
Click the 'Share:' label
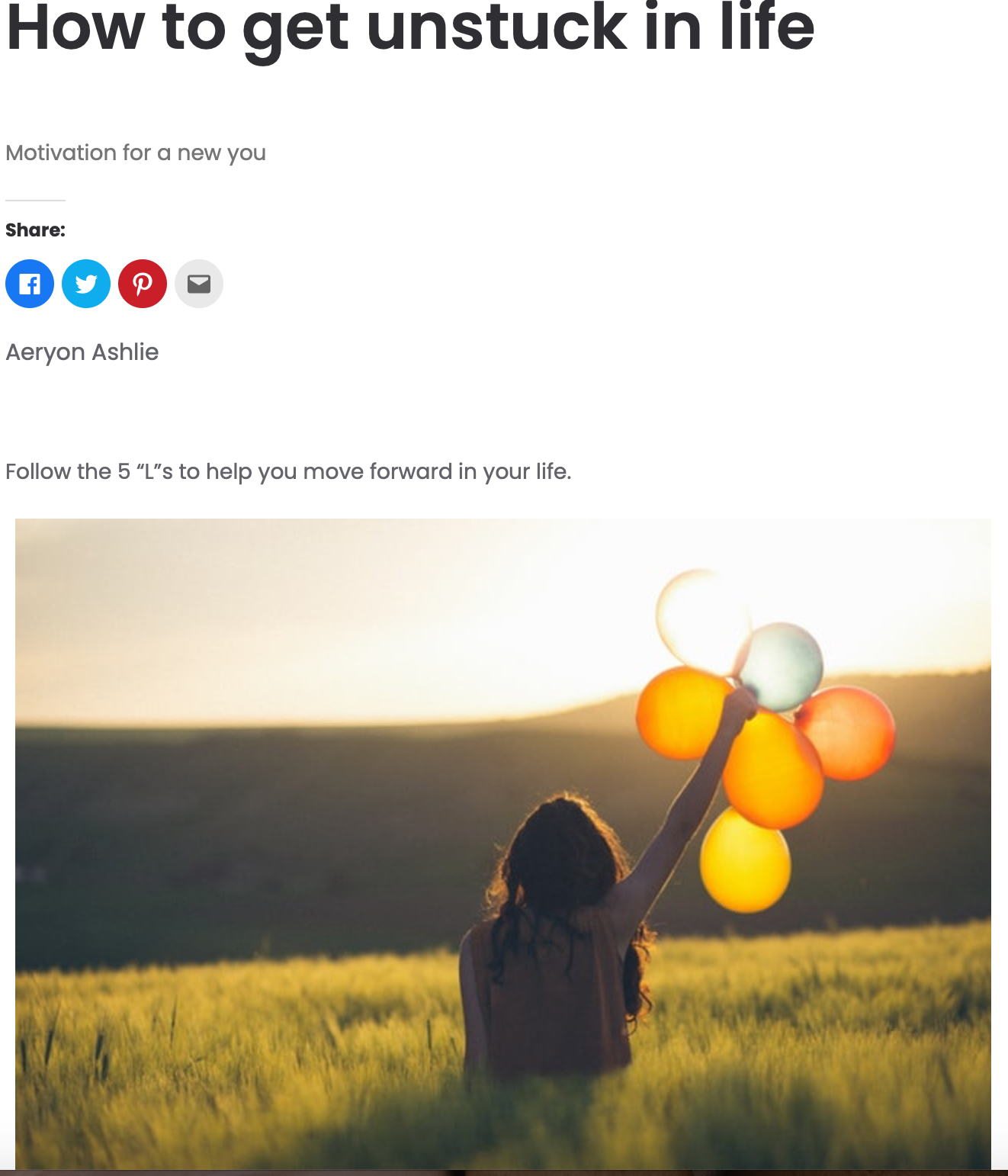[x=35, y=230]
